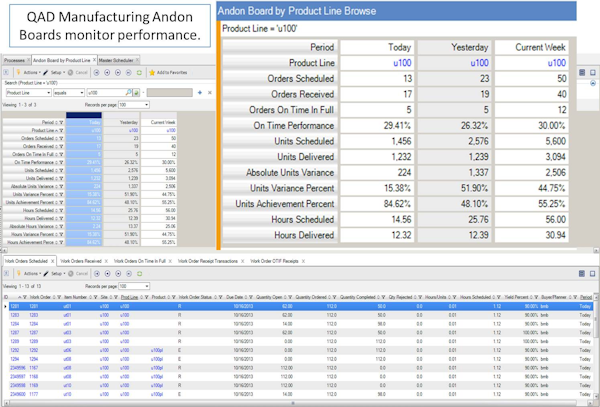Click the Add to Favorites star icon
Viewport: 600px width, 407px height.
pyautogui.click(x=152, y=72)
